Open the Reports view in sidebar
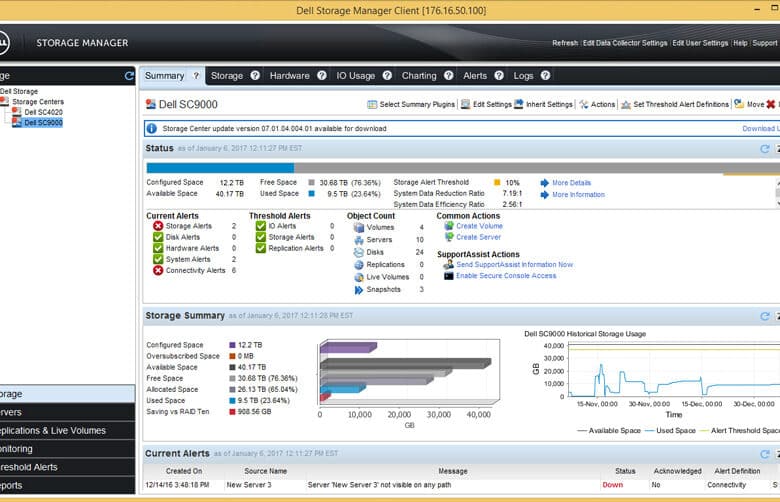This screenshot has width=780, height=502. (67, 486)
